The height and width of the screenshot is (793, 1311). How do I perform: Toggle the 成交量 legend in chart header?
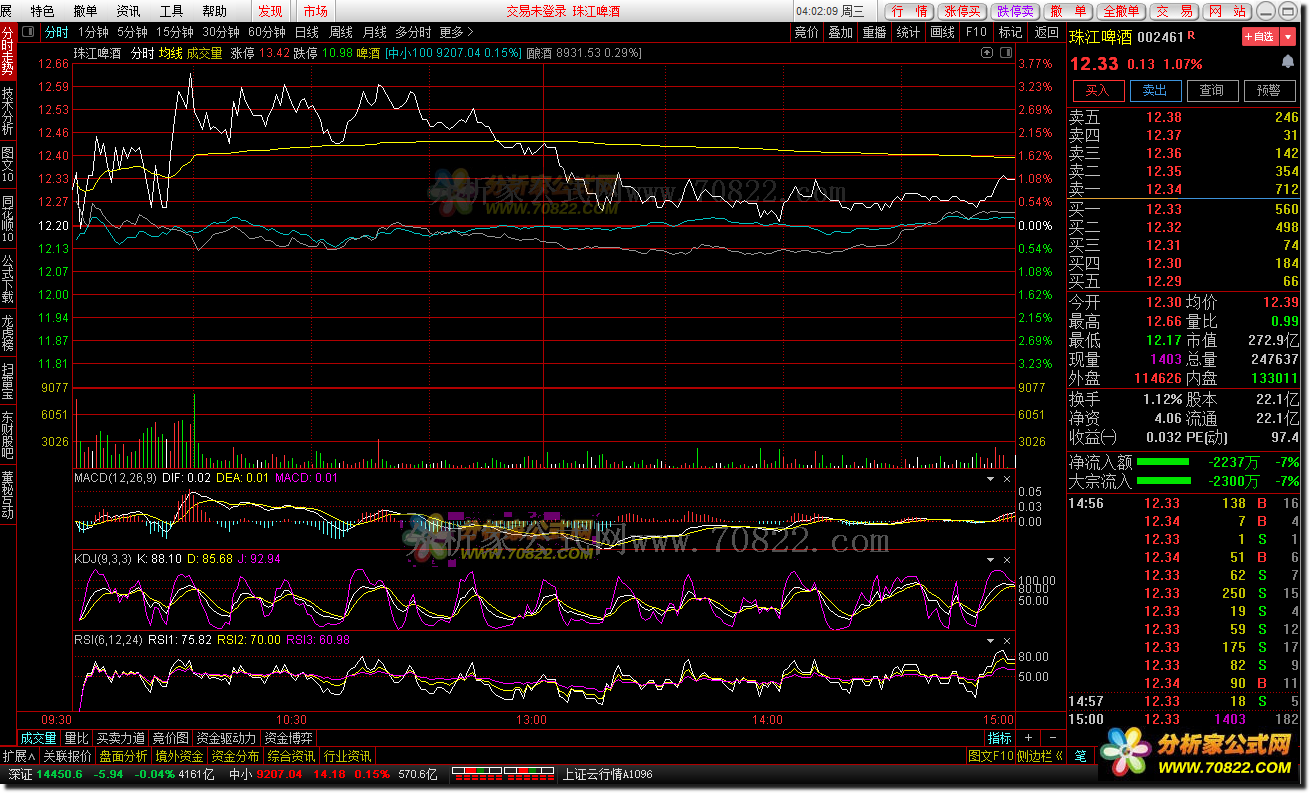pyautogui.click(x=205, y=53)
